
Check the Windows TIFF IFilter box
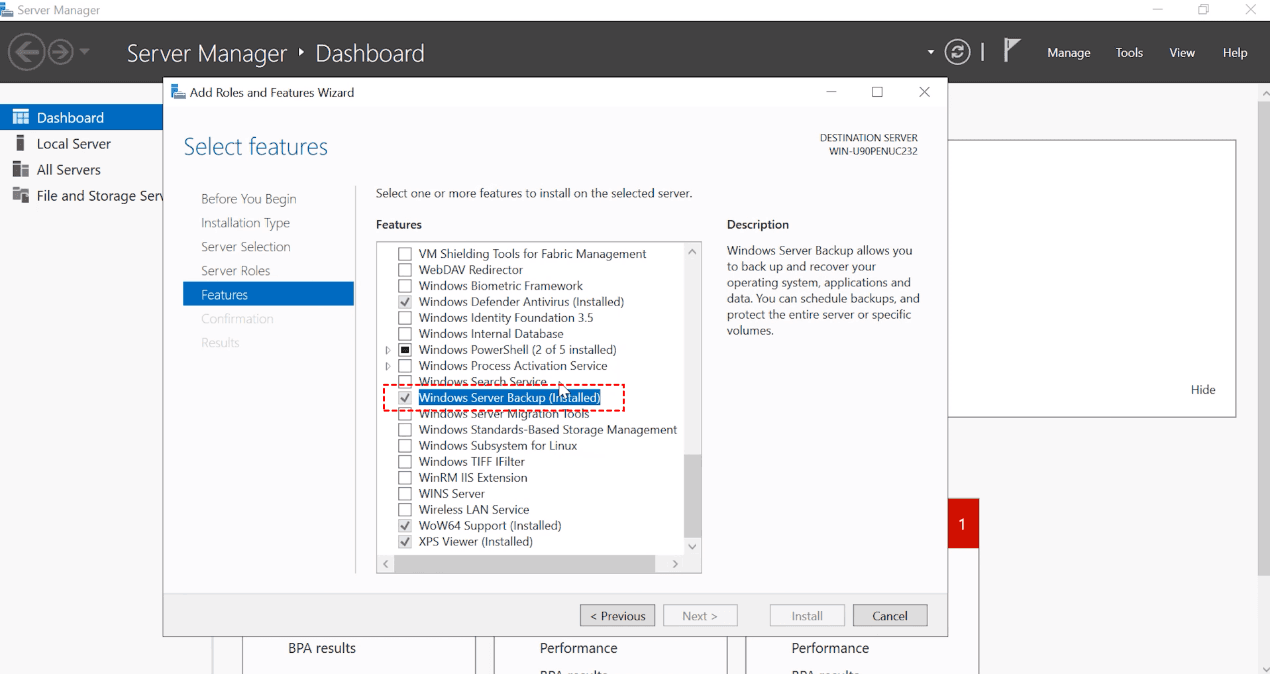click(405, 462)
